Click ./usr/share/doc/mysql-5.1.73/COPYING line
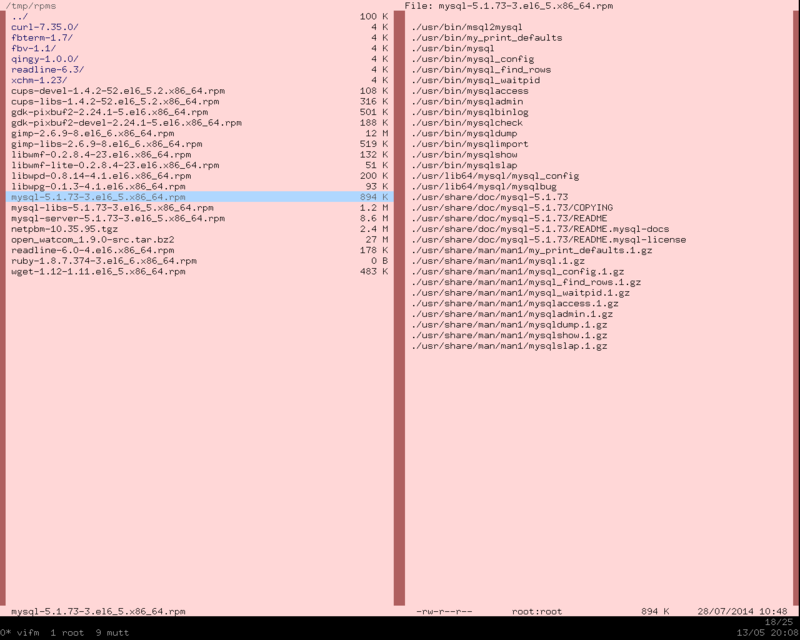Screen dimensions: 800x640 click(x=512, y=208)
